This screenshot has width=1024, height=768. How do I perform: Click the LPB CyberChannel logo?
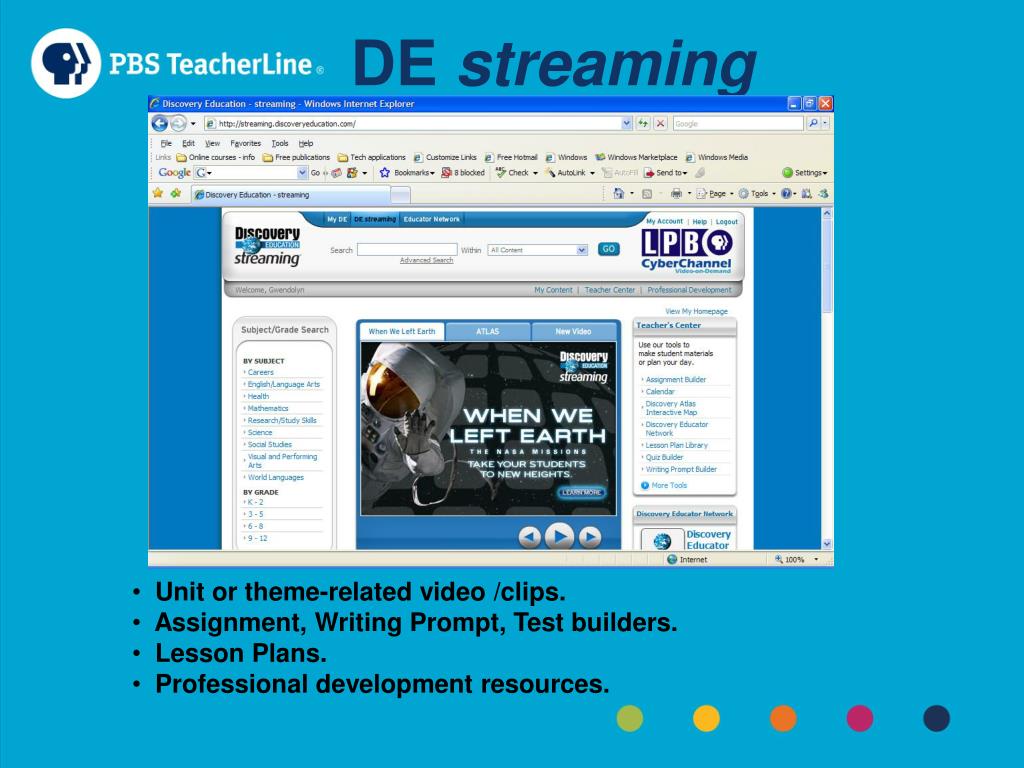(686, 251)
